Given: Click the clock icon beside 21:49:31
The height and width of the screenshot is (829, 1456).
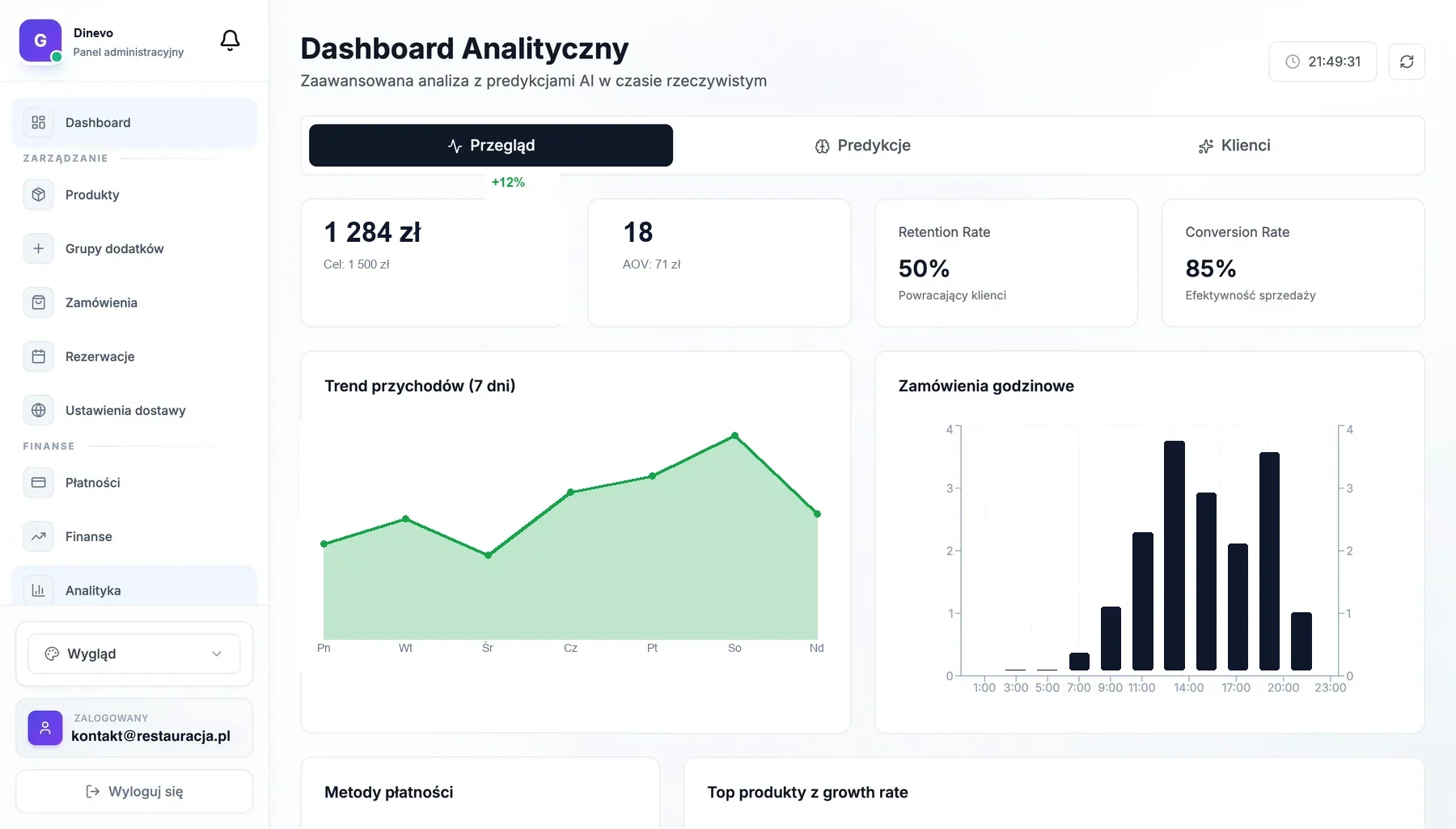Looking at the screenshot, I should click(x=1293, y=61).
